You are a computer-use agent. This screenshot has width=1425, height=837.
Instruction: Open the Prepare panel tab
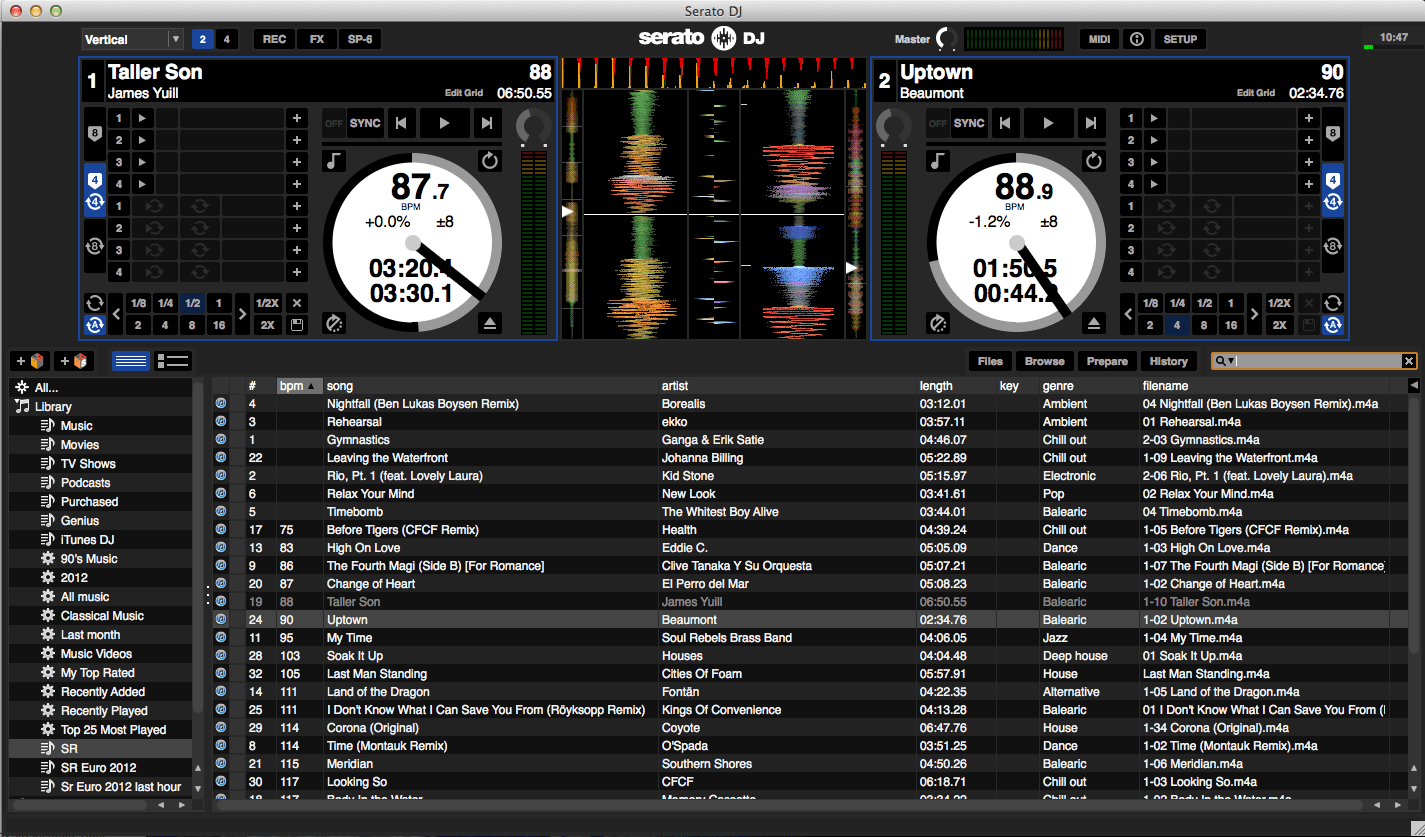point(1107,361)
